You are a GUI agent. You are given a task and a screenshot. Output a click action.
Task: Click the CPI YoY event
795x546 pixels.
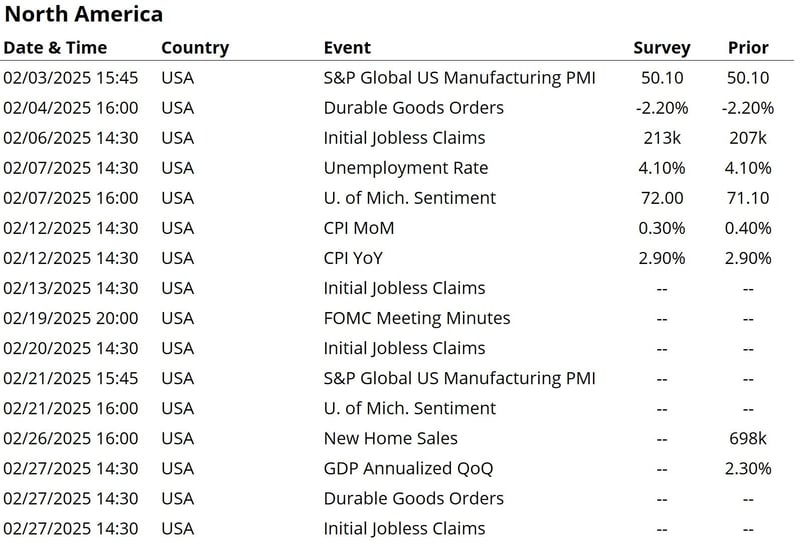coord(353,258)
